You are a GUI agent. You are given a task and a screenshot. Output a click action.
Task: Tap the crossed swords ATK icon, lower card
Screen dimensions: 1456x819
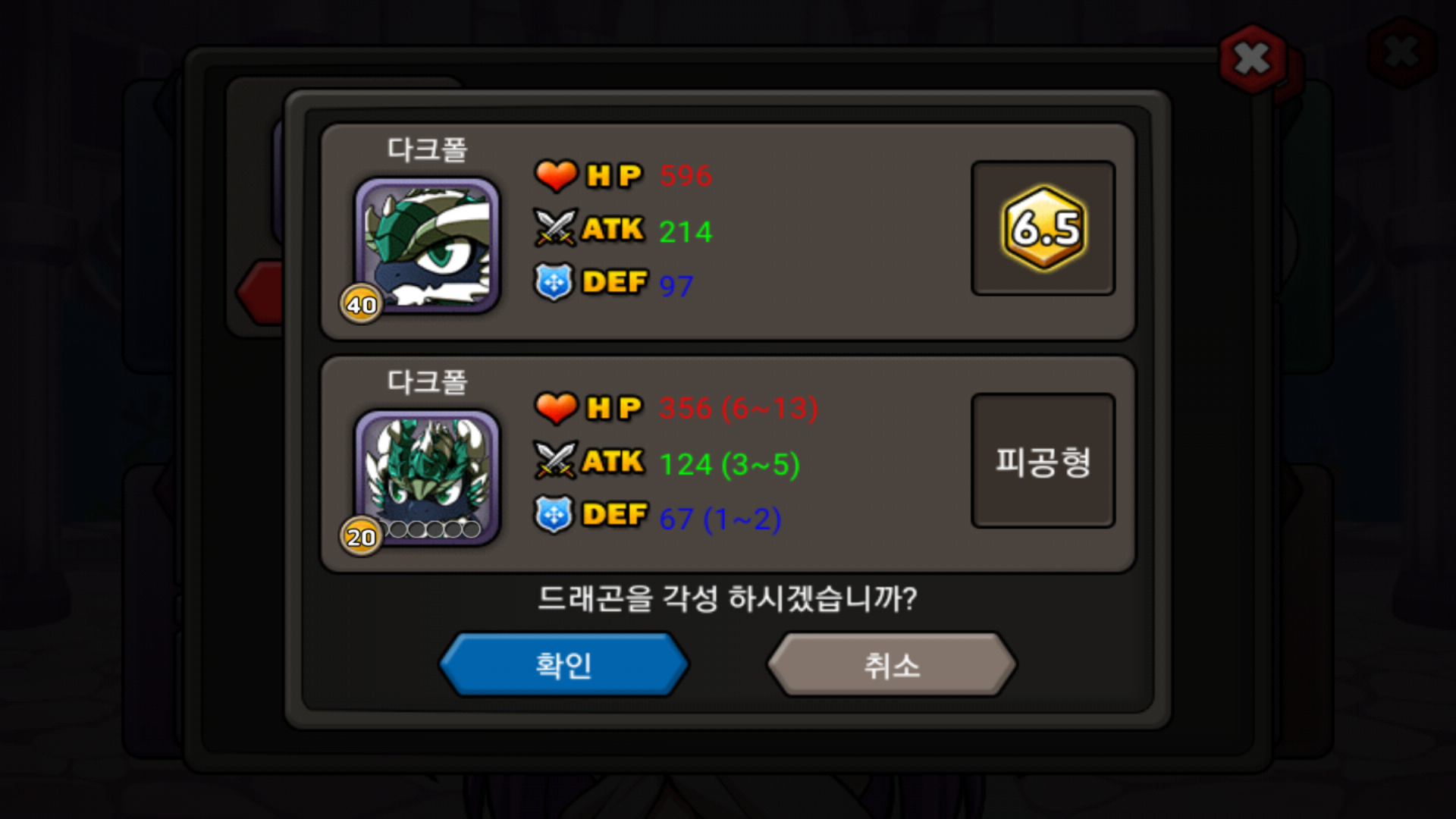click(x=556, y=460)
